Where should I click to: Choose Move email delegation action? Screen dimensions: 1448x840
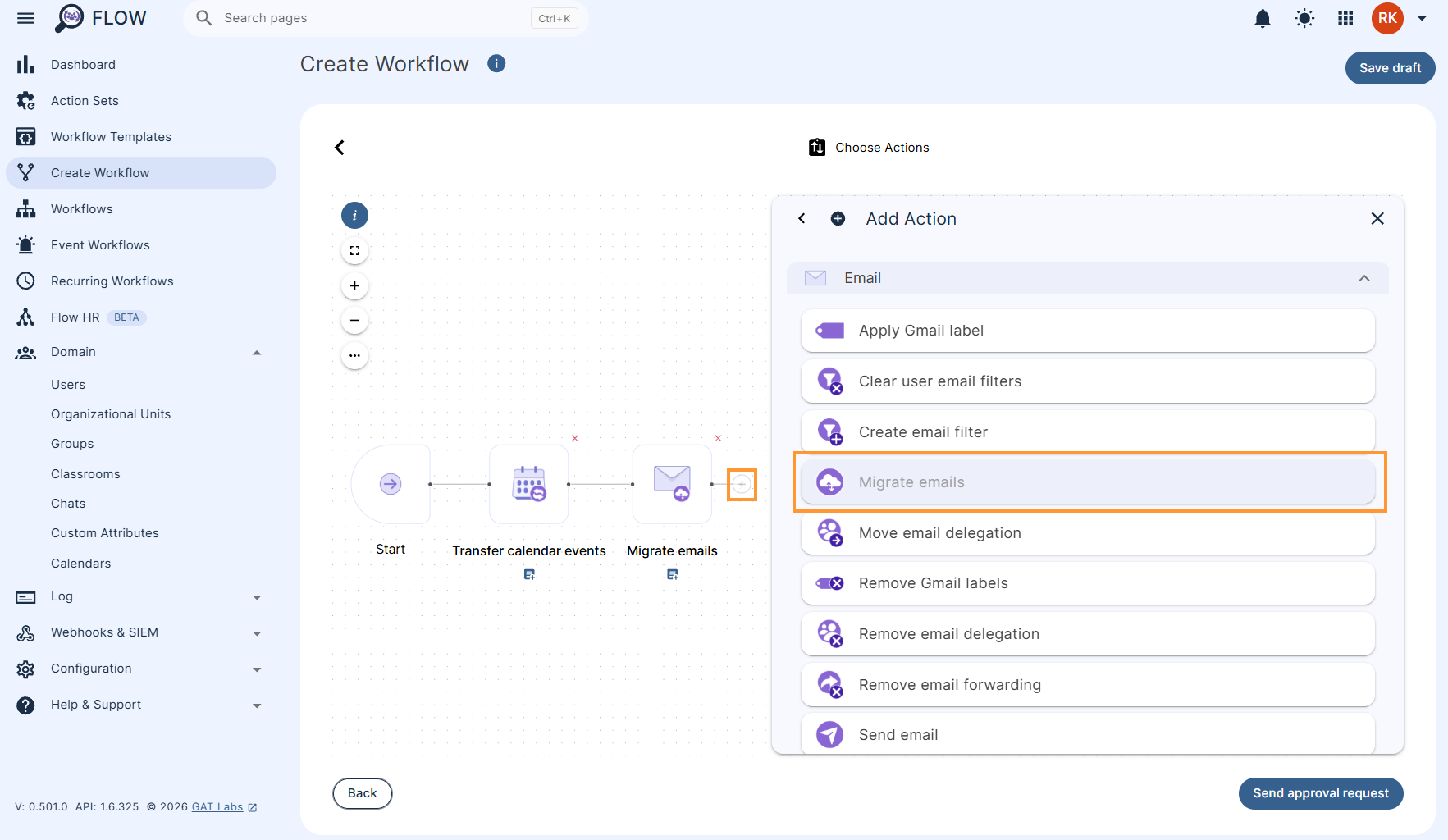click(1088, 533)
